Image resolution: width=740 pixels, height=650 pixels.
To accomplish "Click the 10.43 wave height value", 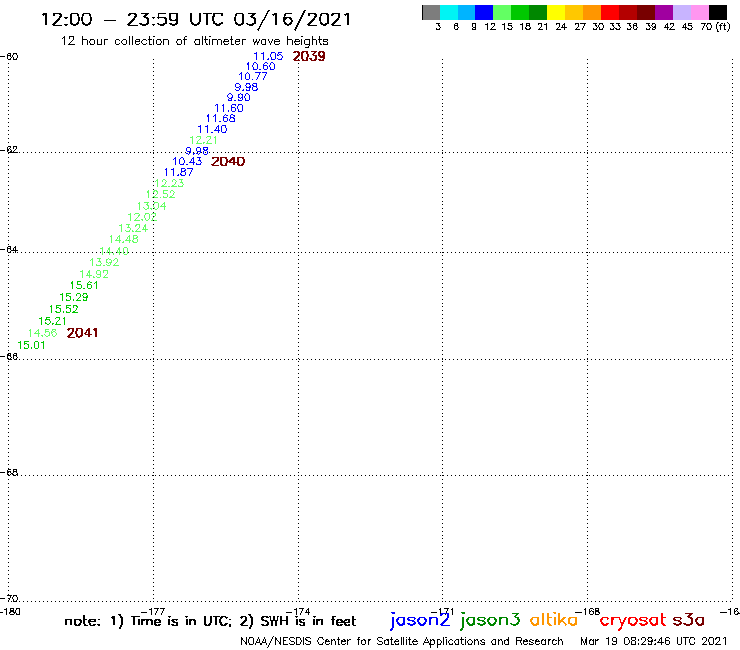I will (187, 161).
